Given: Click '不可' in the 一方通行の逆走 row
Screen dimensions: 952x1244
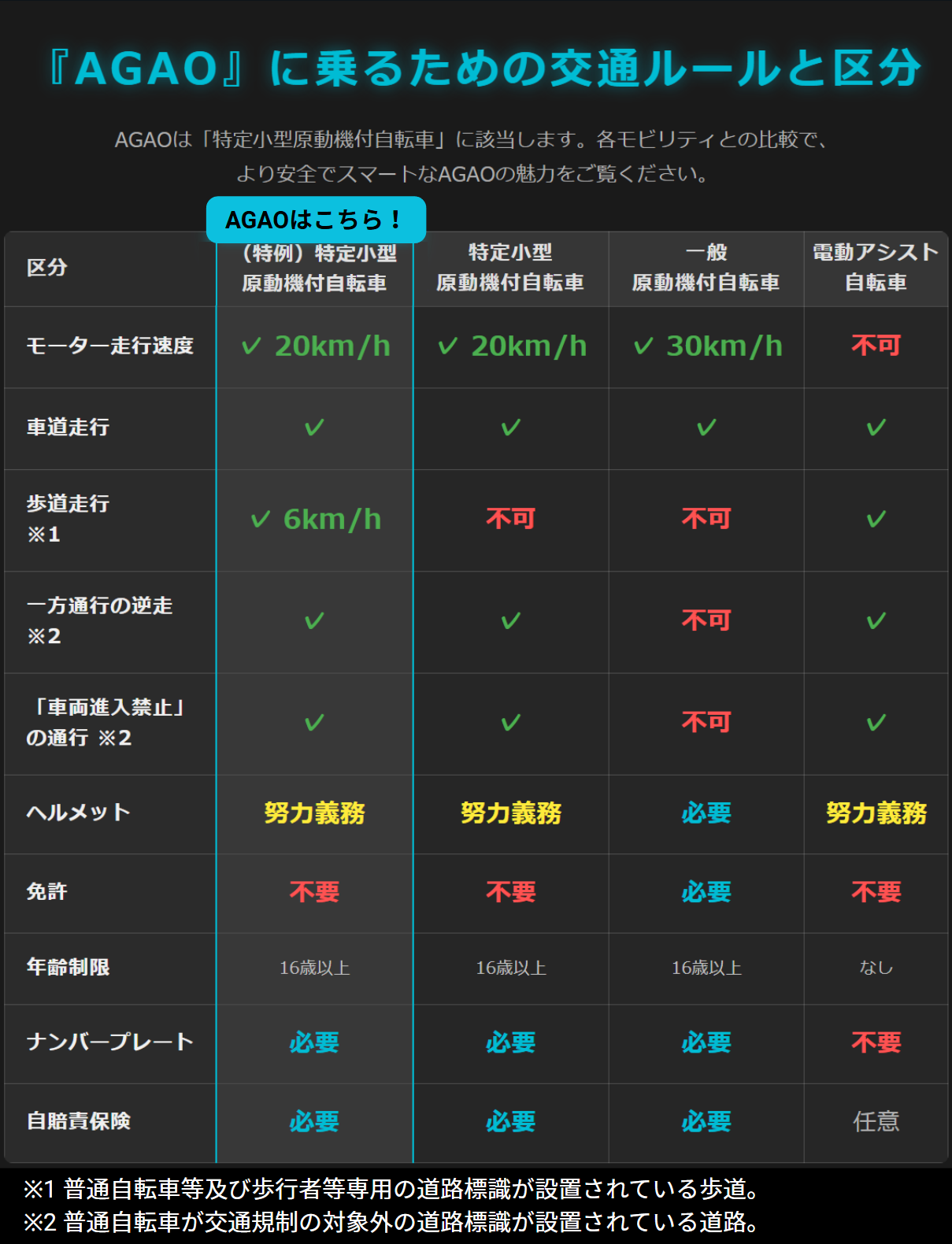Looking at the screenshot, I should [x=706, y=620].
